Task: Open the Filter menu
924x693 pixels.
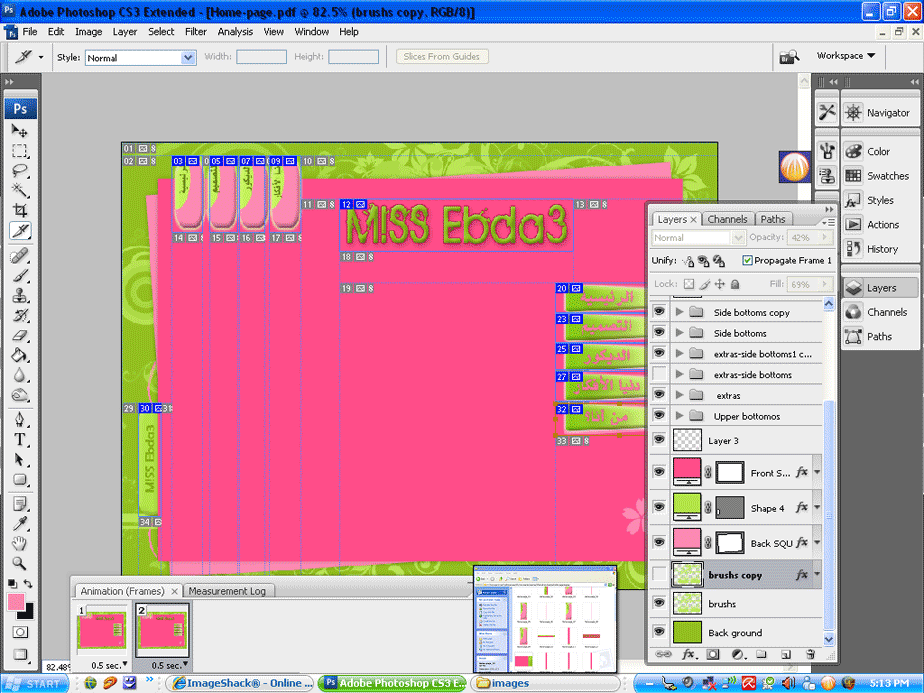Action: coord(196,32)
